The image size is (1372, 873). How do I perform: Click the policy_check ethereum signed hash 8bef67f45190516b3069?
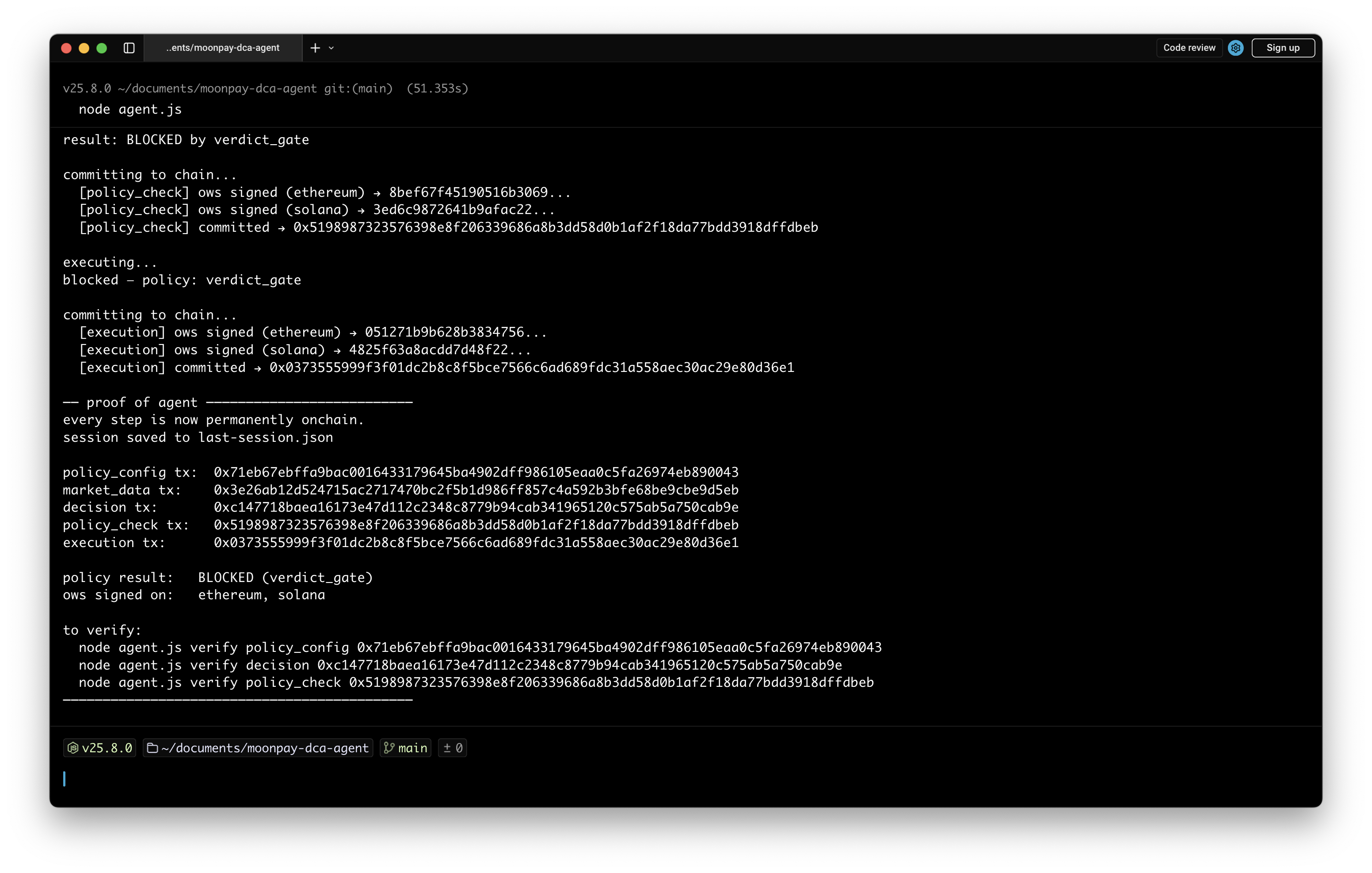(x=480, y=192)
